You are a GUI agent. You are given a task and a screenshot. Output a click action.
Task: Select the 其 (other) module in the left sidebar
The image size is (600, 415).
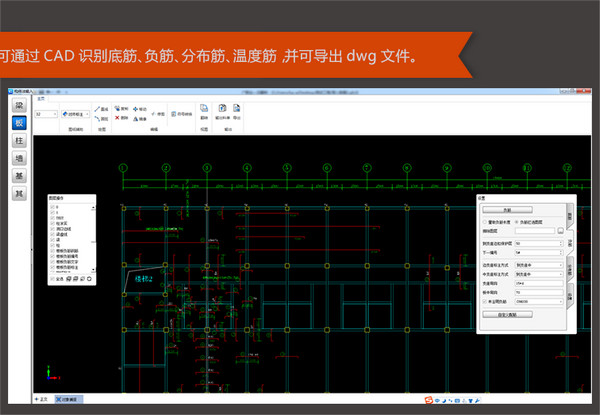pos(19,194)
